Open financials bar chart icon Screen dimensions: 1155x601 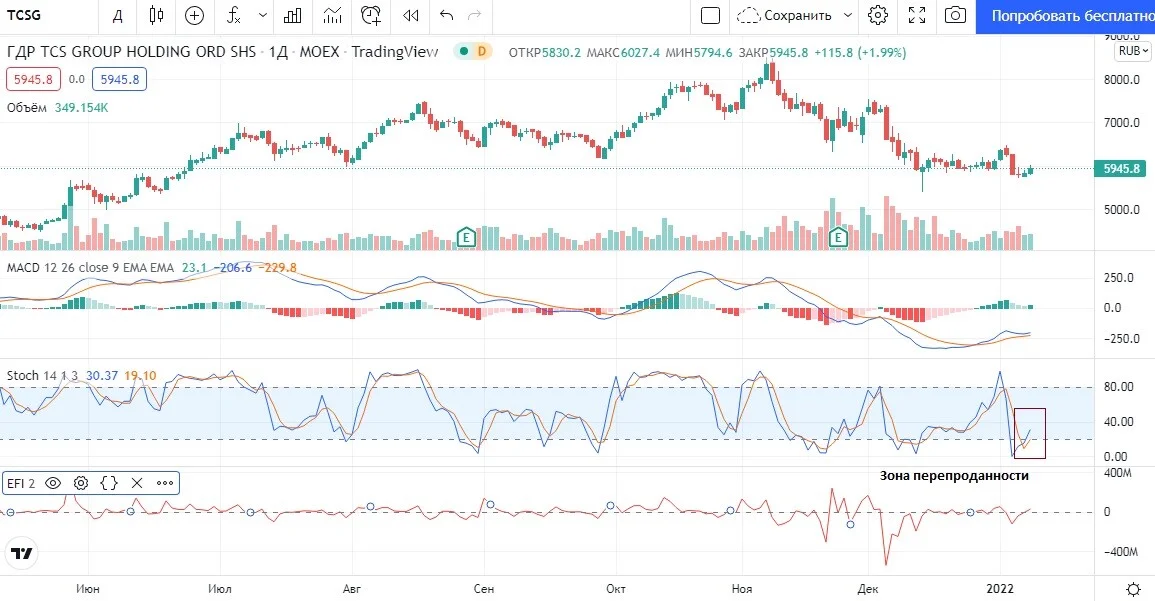click(293, 15)
